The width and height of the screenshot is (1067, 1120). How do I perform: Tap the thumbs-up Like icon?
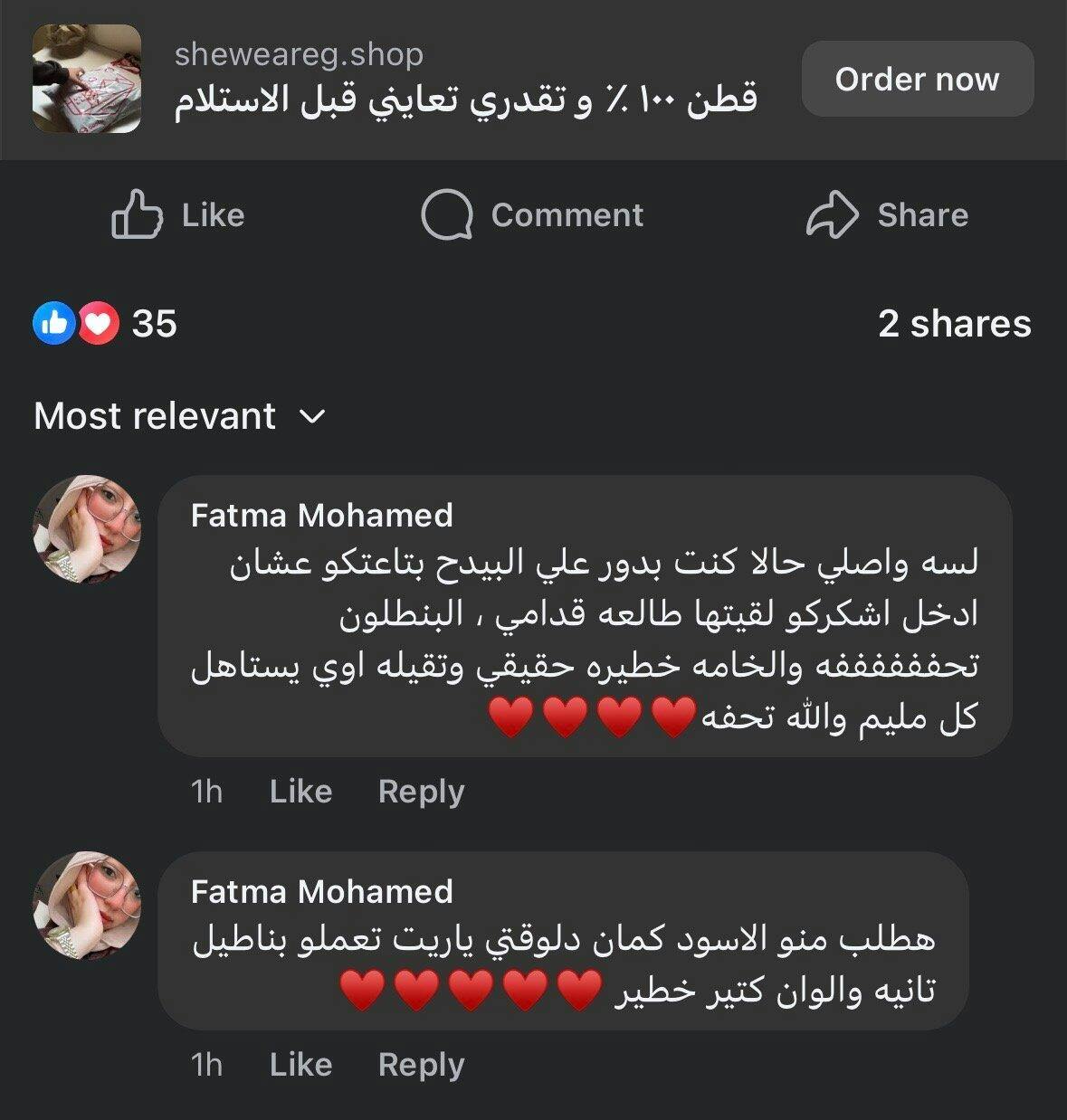[137, 214]
